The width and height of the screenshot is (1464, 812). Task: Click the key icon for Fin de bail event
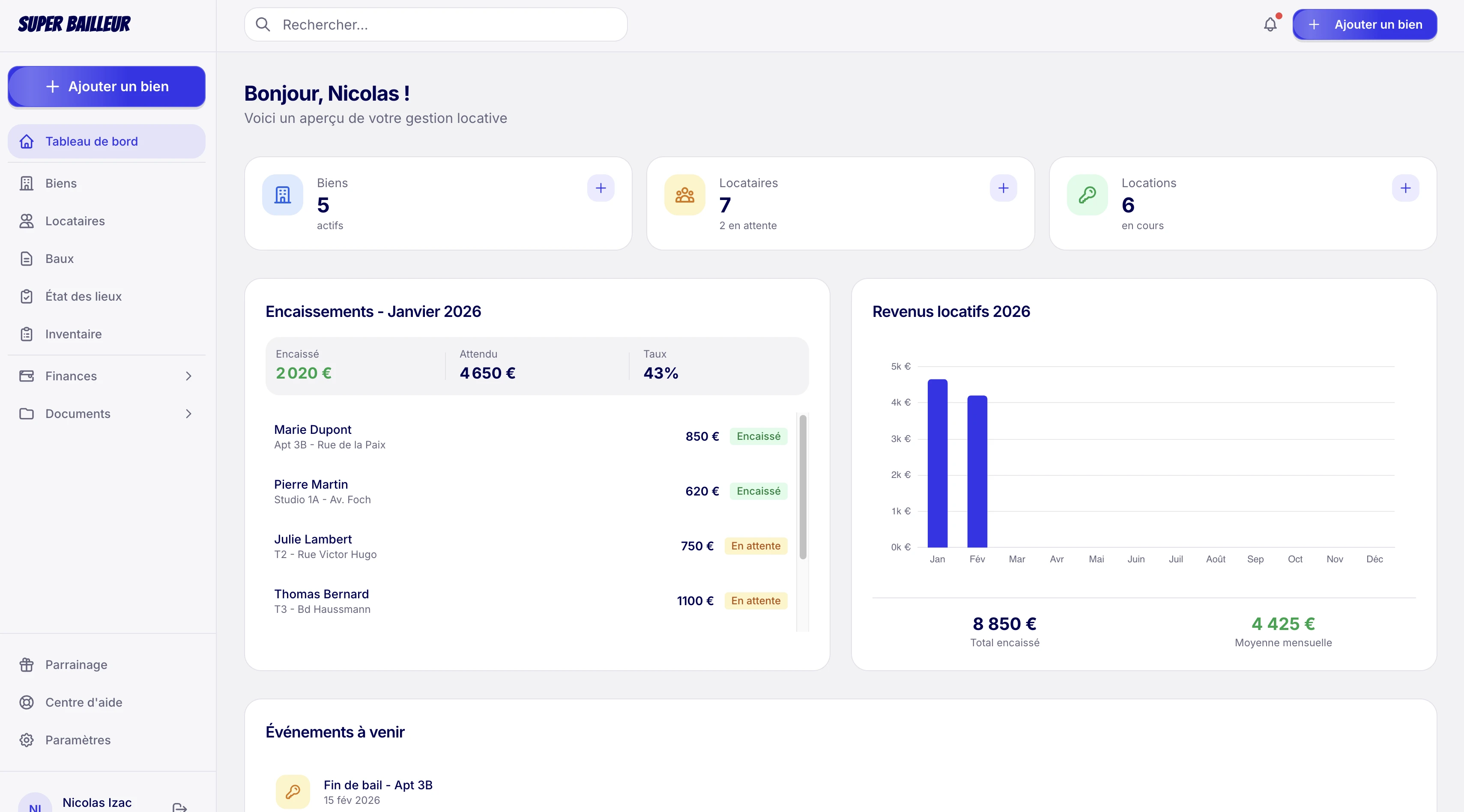(293, 791)
